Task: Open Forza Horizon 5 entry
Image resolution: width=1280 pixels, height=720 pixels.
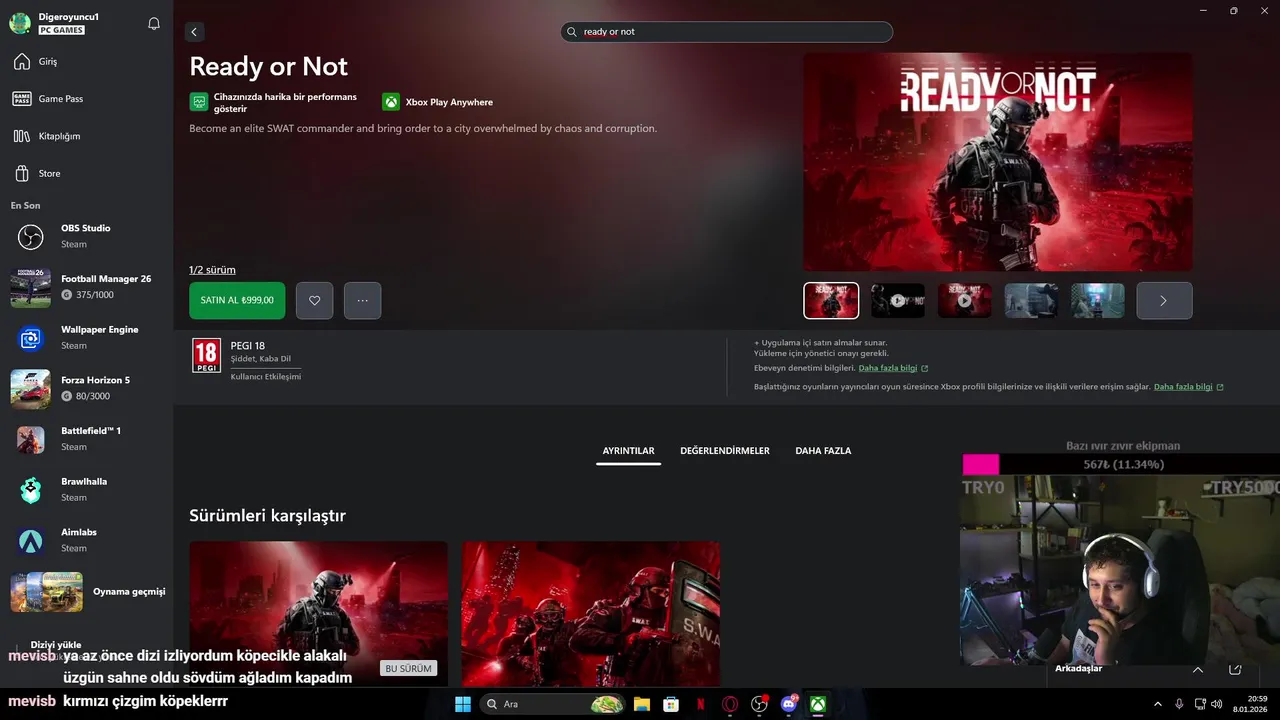Action: pos(86,388)
